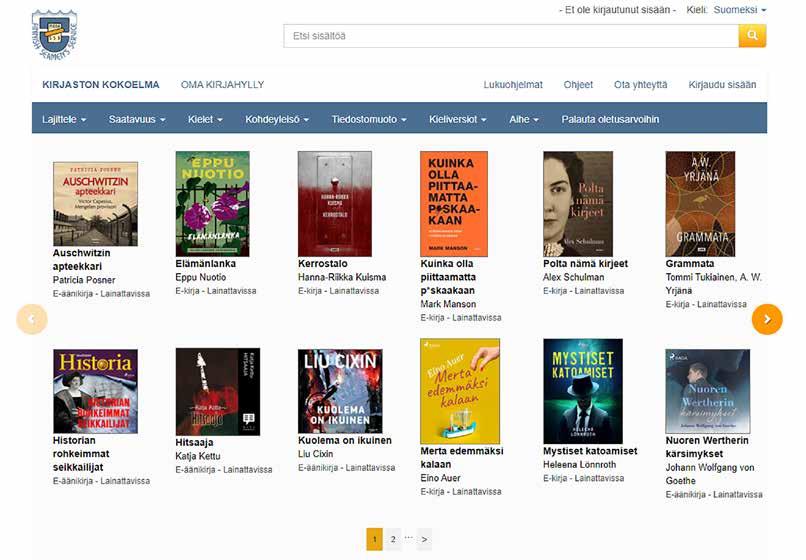806x560 pixels.
Task: Click the previous carousel arrow
Action: 32,319
